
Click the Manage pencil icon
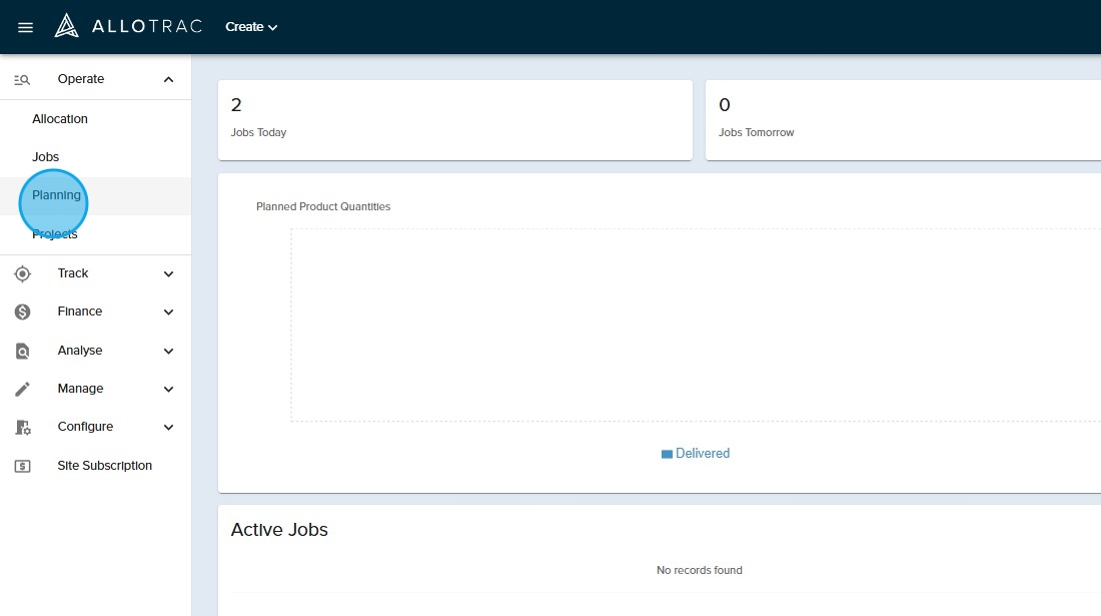tap(23, 389)
